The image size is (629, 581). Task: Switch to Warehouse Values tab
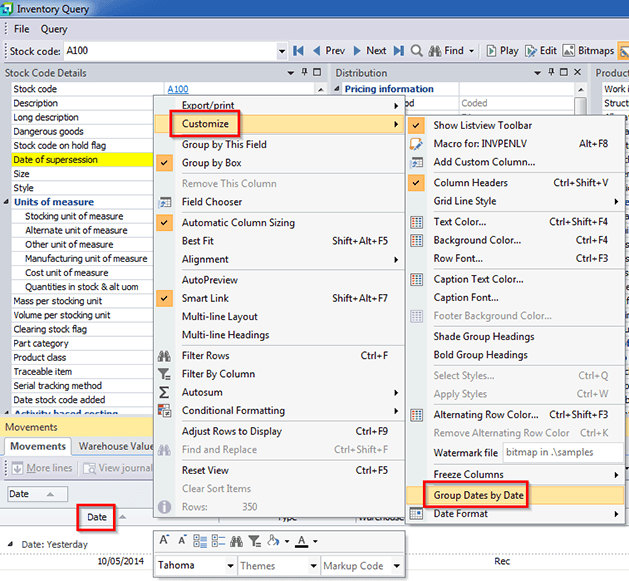click(116, 446)
